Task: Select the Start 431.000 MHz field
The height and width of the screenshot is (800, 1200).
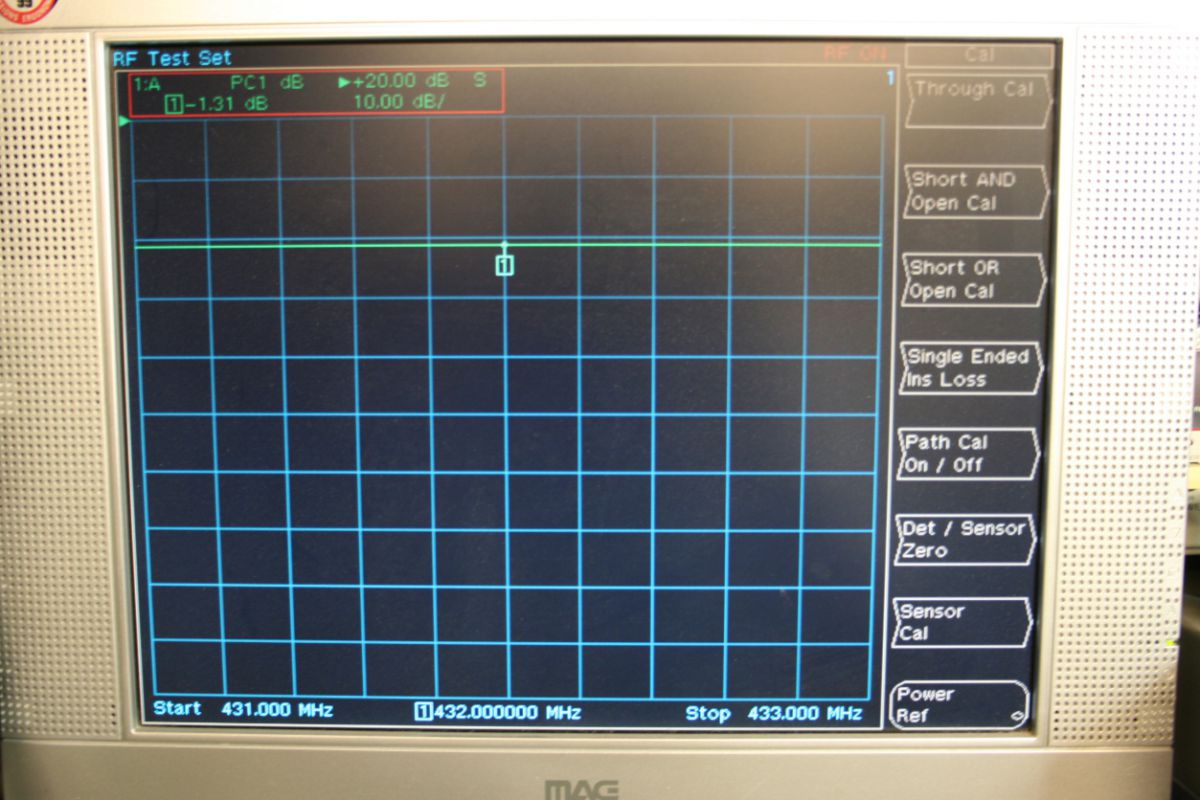Action: click(242, 709)
